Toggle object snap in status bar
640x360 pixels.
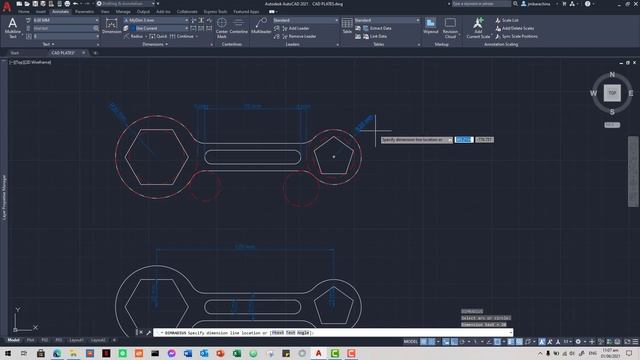497,342
